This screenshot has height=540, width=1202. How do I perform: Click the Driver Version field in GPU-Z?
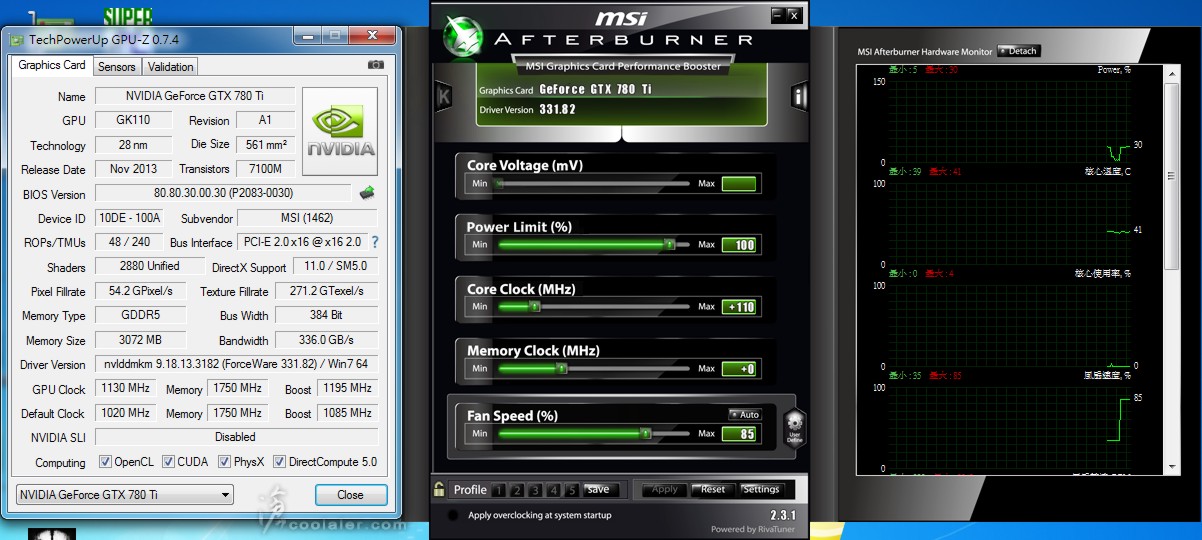coord(237,364)
